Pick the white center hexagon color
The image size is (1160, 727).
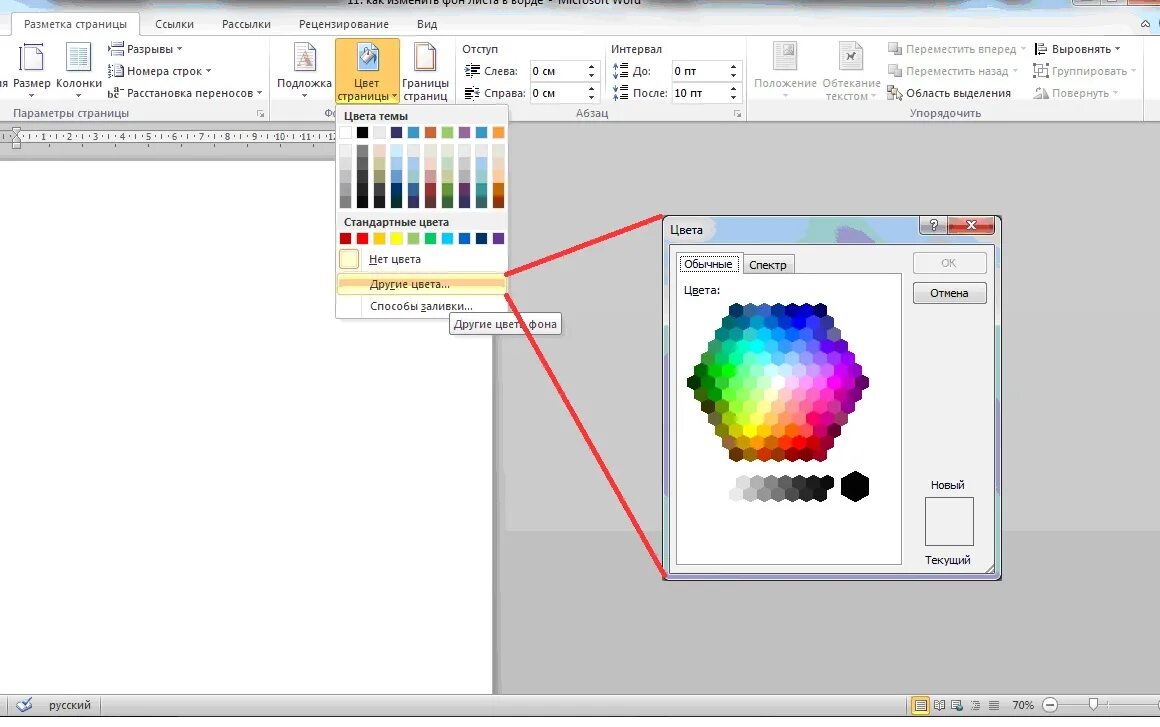pyautogui.click(x=778, y=382)
